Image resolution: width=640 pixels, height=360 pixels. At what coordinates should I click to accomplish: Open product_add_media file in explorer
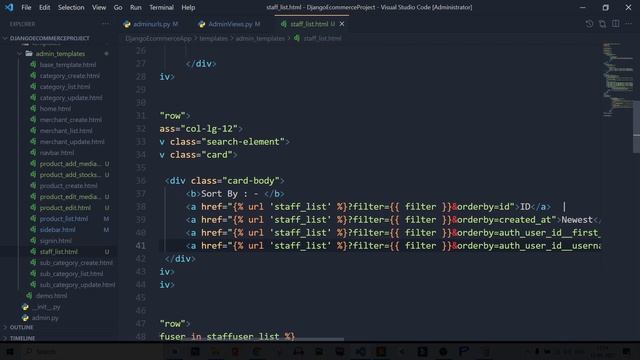pos(70,164)
